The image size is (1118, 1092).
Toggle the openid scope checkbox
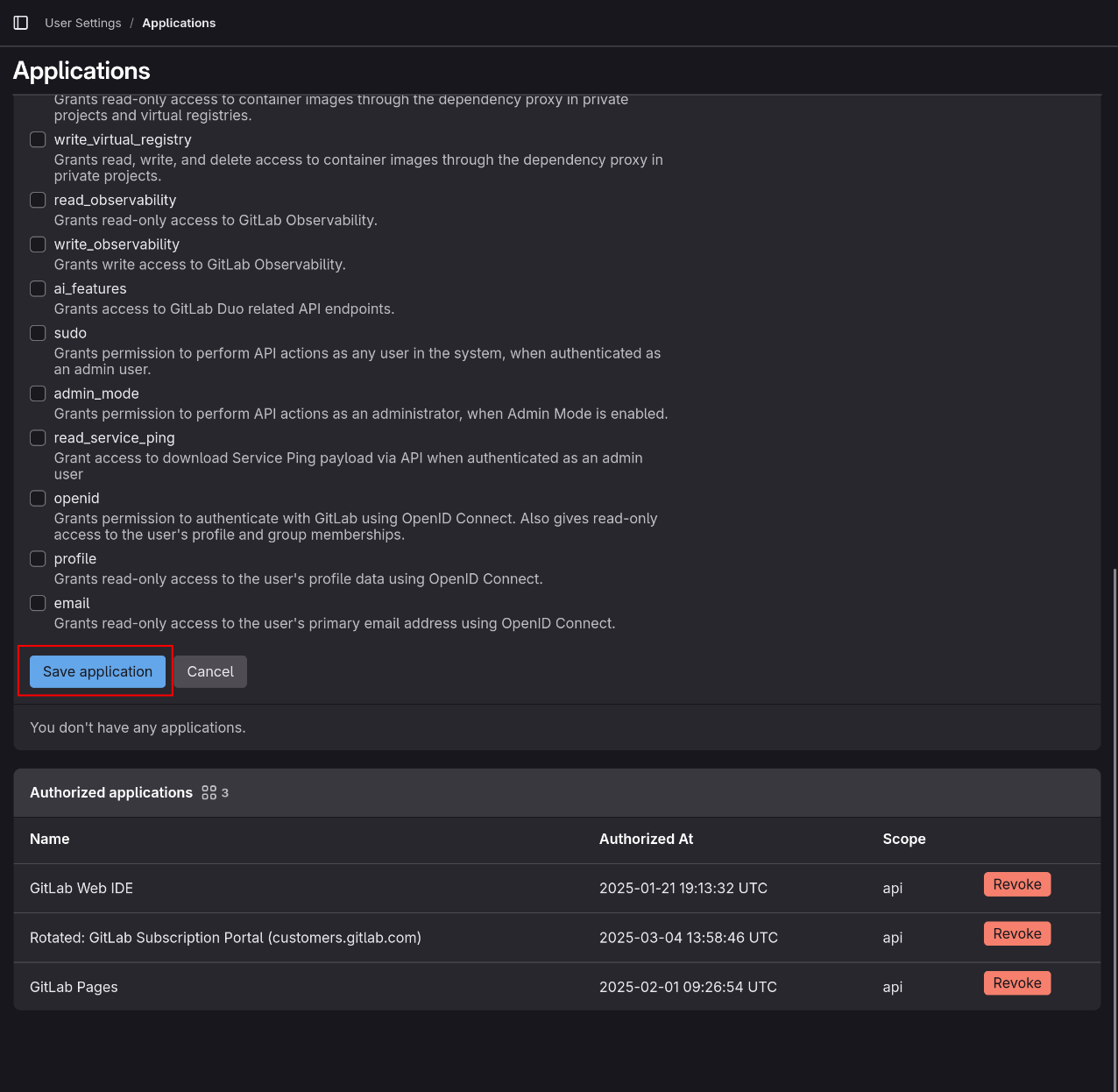[x=38, y=498]
